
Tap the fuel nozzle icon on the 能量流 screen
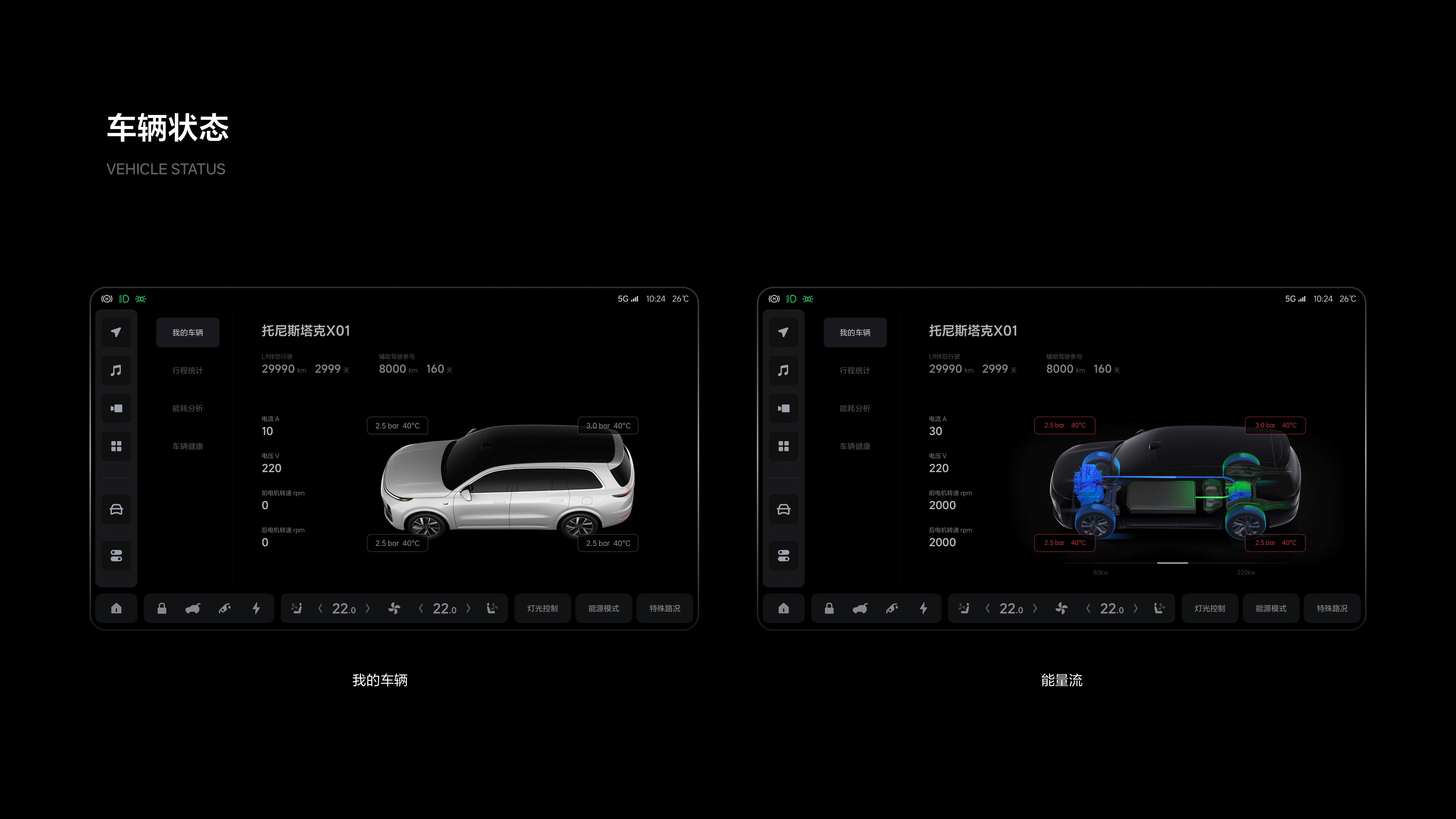tap(892, 608)
